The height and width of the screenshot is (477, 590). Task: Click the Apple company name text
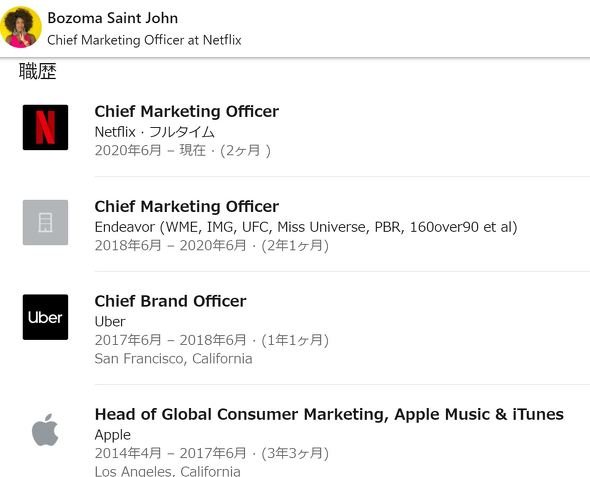(x=113, y=435)
